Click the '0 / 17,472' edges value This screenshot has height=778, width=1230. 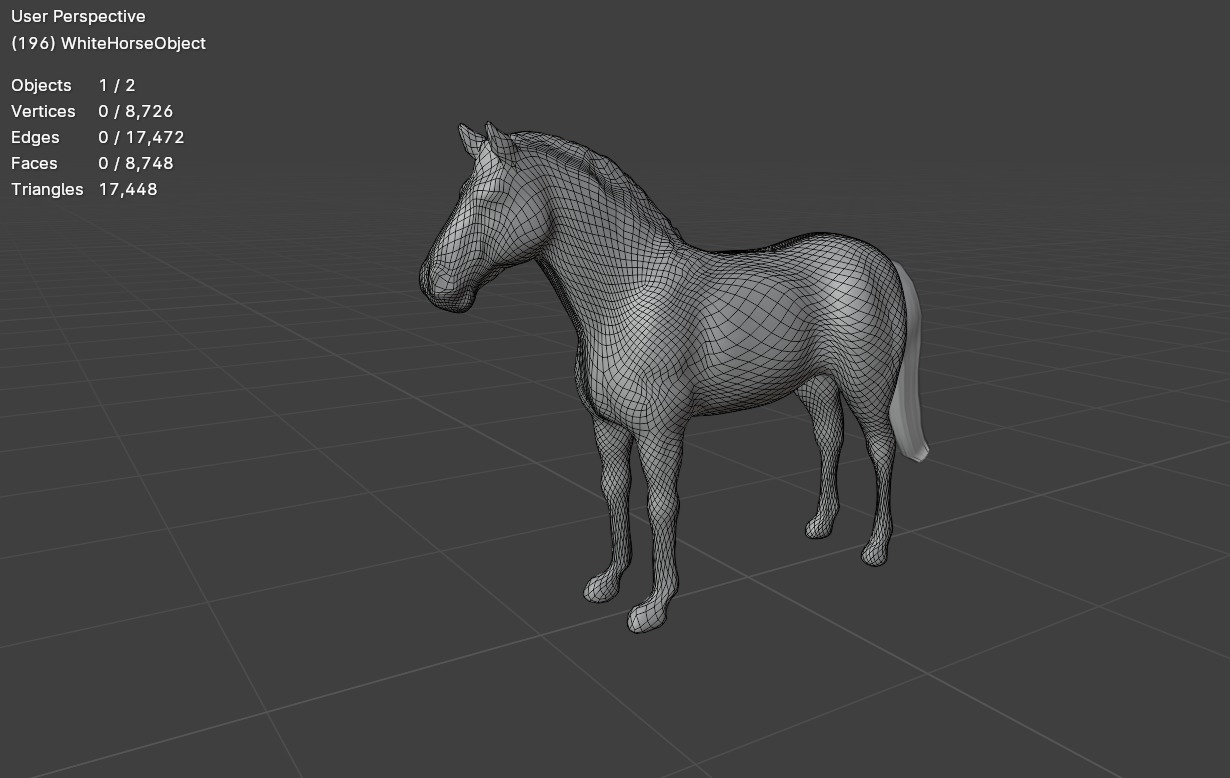point(141,137)
